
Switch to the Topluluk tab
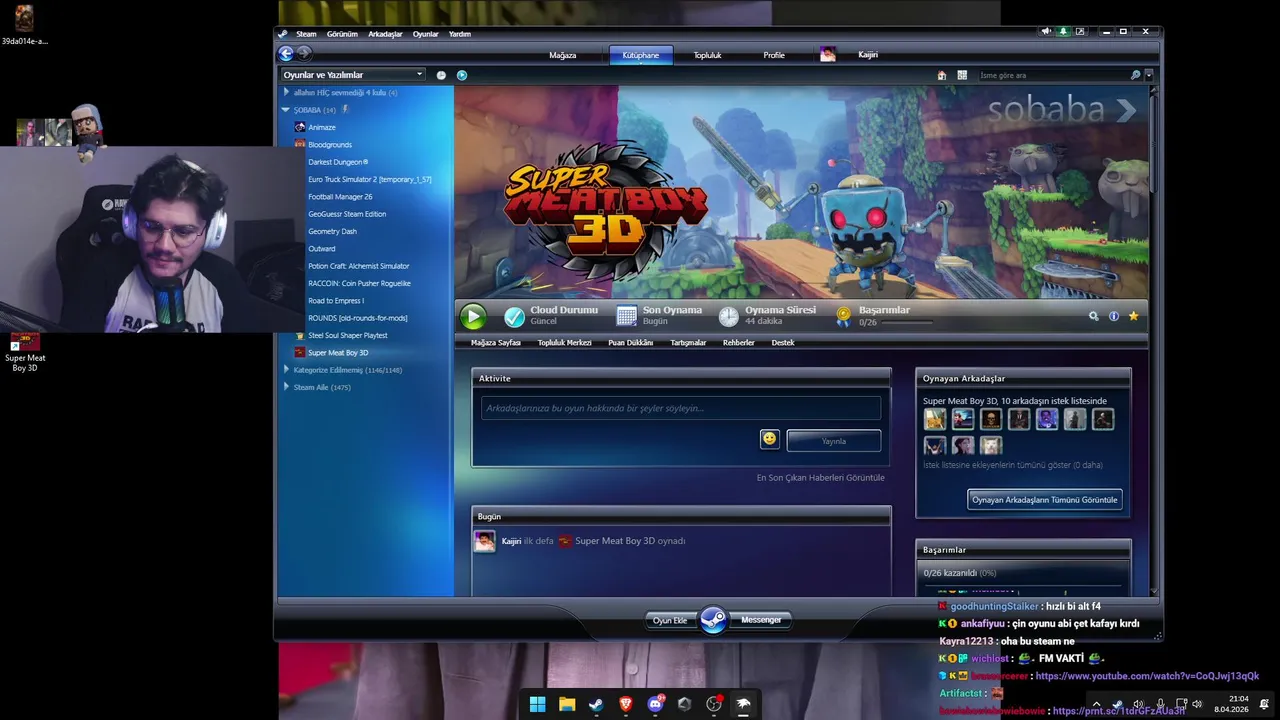click(x=708, y=55)
